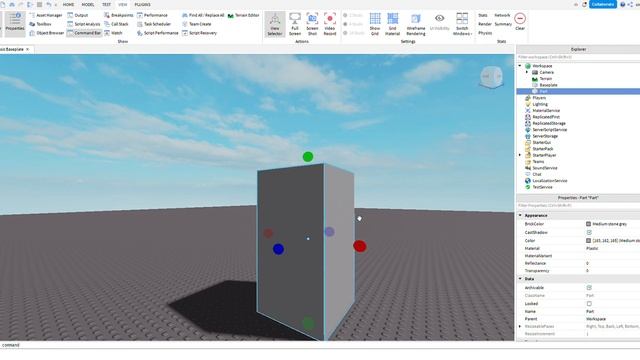This screenshot has width=640, height=360.
Task: Select the 2 Studs grid option
Action: 353,15
